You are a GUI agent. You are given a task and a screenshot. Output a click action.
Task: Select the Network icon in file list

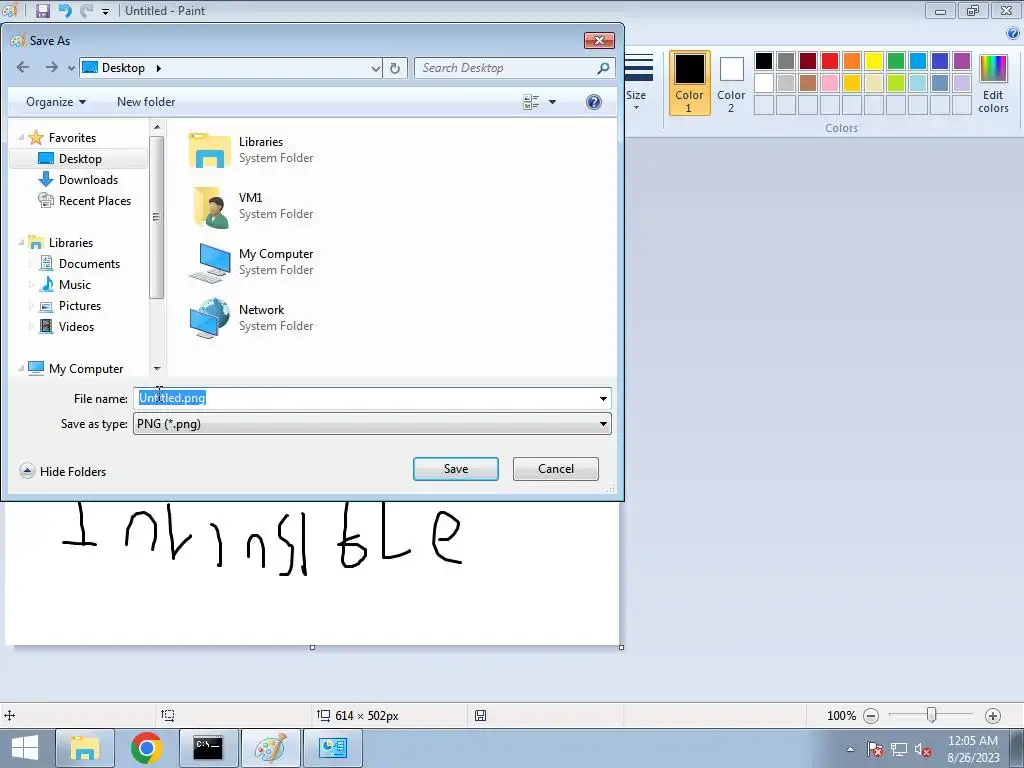point(210,318)
